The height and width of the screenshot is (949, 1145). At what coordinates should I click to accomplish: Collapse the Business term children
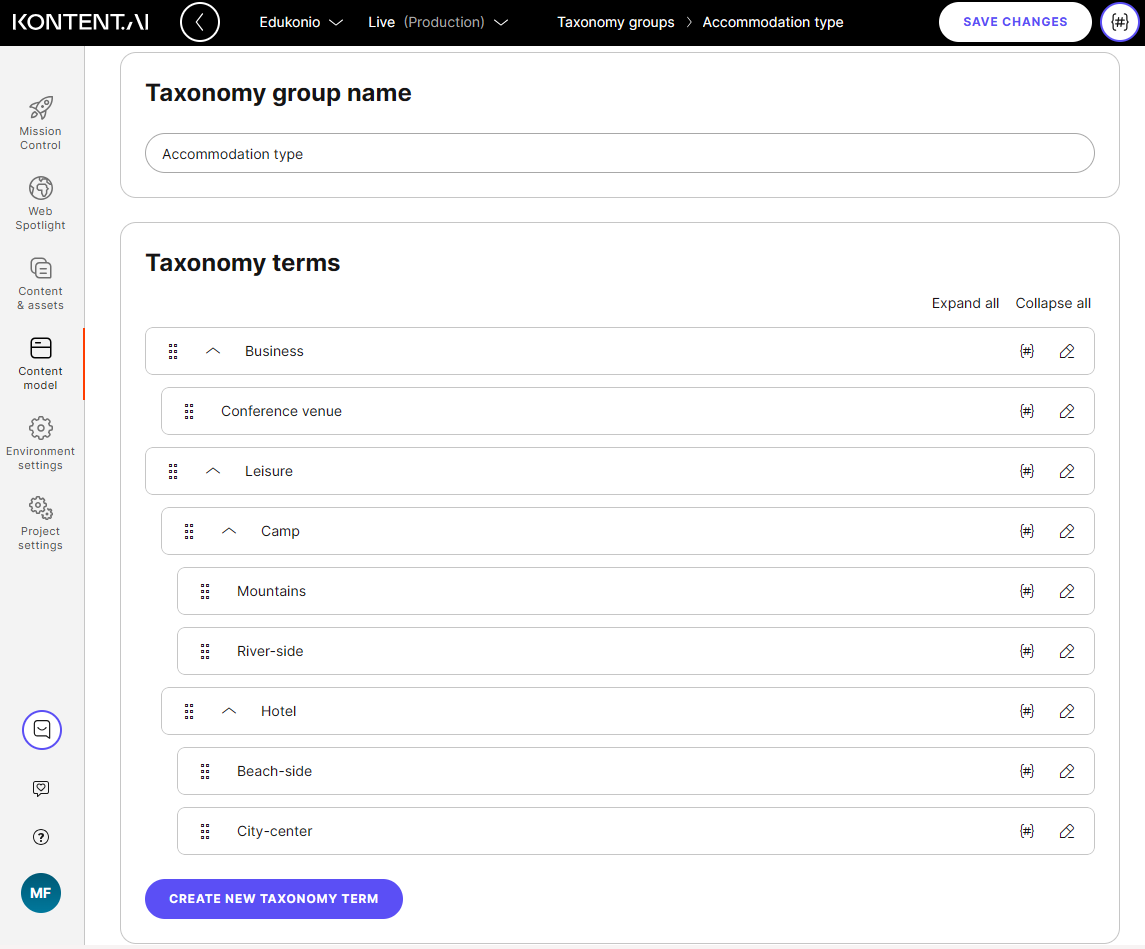(212, 351)
